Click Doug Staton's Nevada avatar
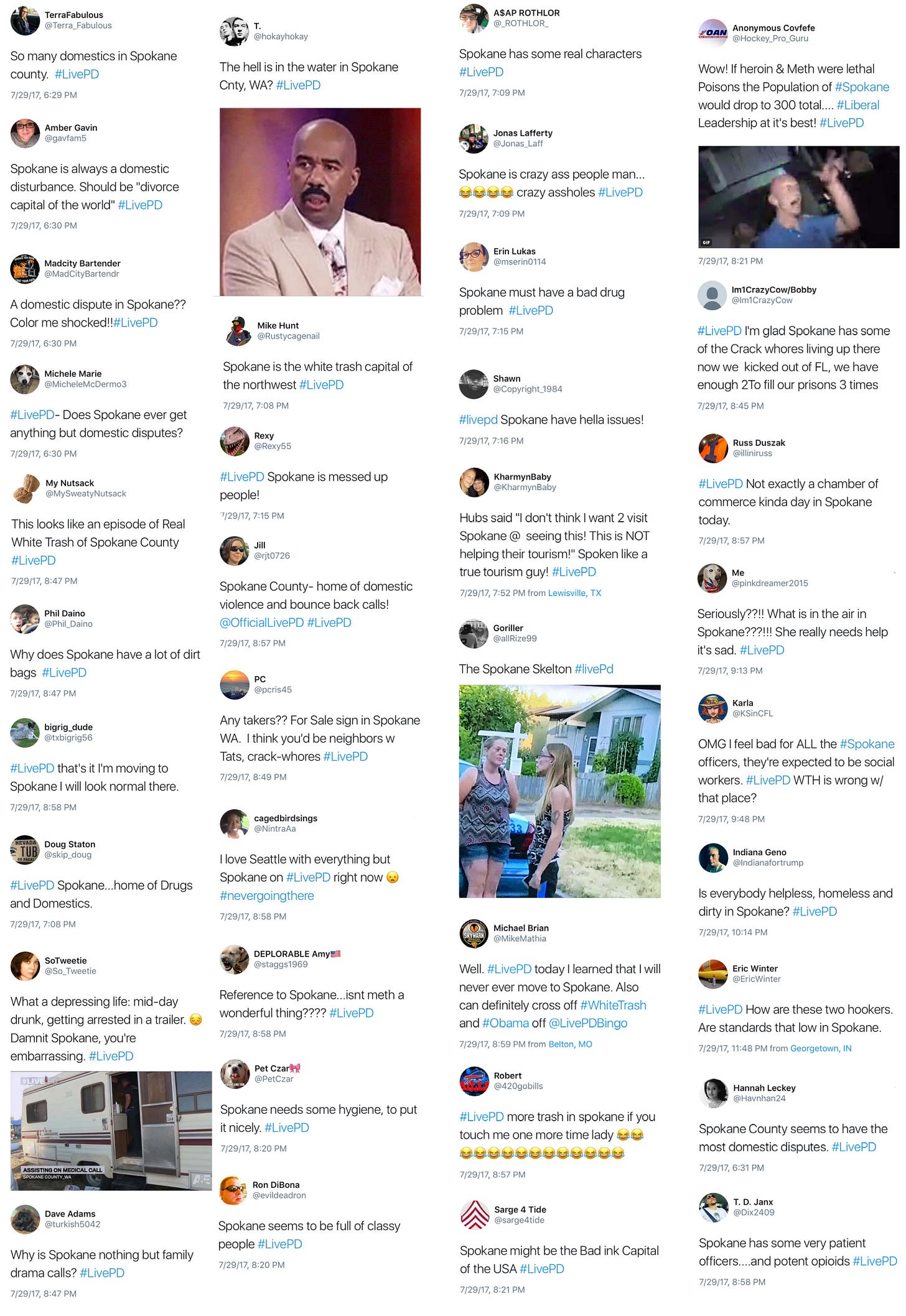Image resolution: width=906 pixels, height=1316 pixels. click(25, 850)
